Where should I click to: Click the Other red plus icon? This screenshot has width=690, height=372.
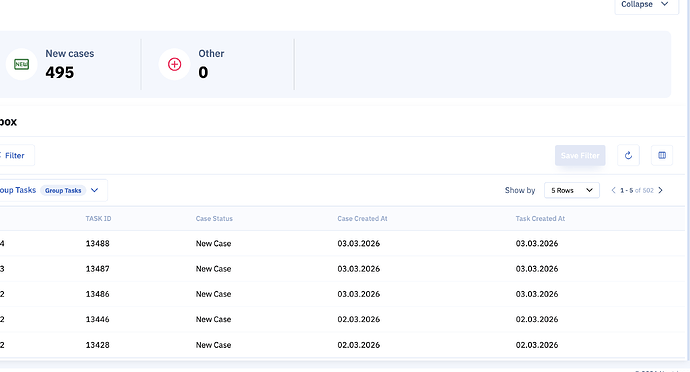175,64
